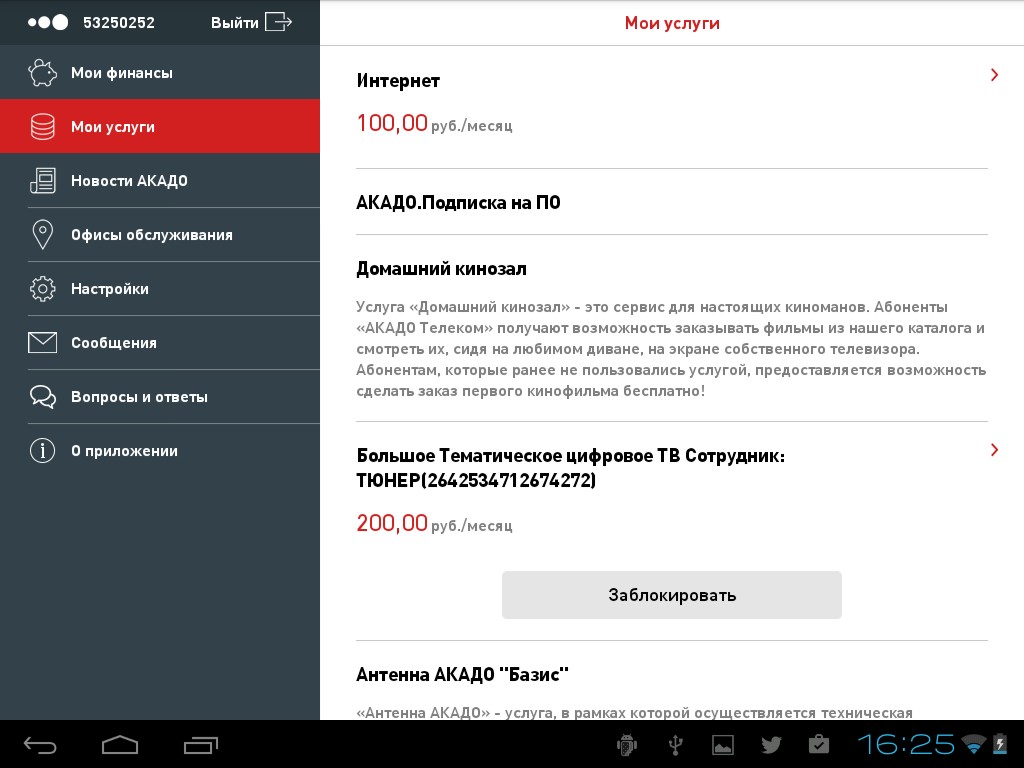This screenshot has height=768, width=1024.
Task: Tap the Wi-Fi signal icon
Action: [974, 744]
